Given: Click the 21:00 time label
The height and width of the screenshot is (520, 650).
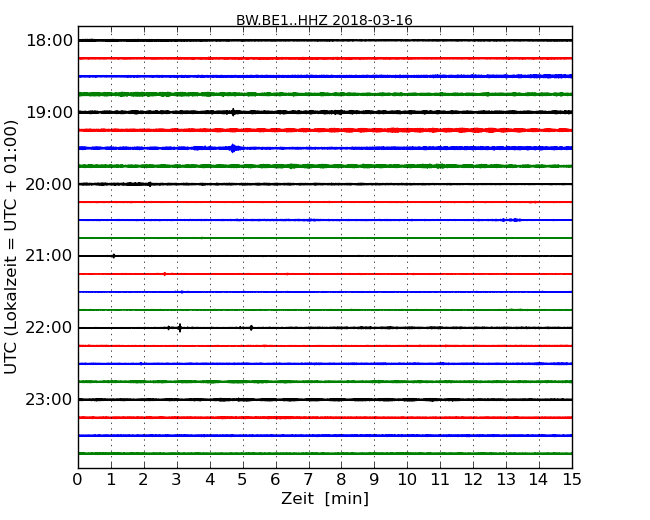Looking at the screenshot, I should coord(49,256).
